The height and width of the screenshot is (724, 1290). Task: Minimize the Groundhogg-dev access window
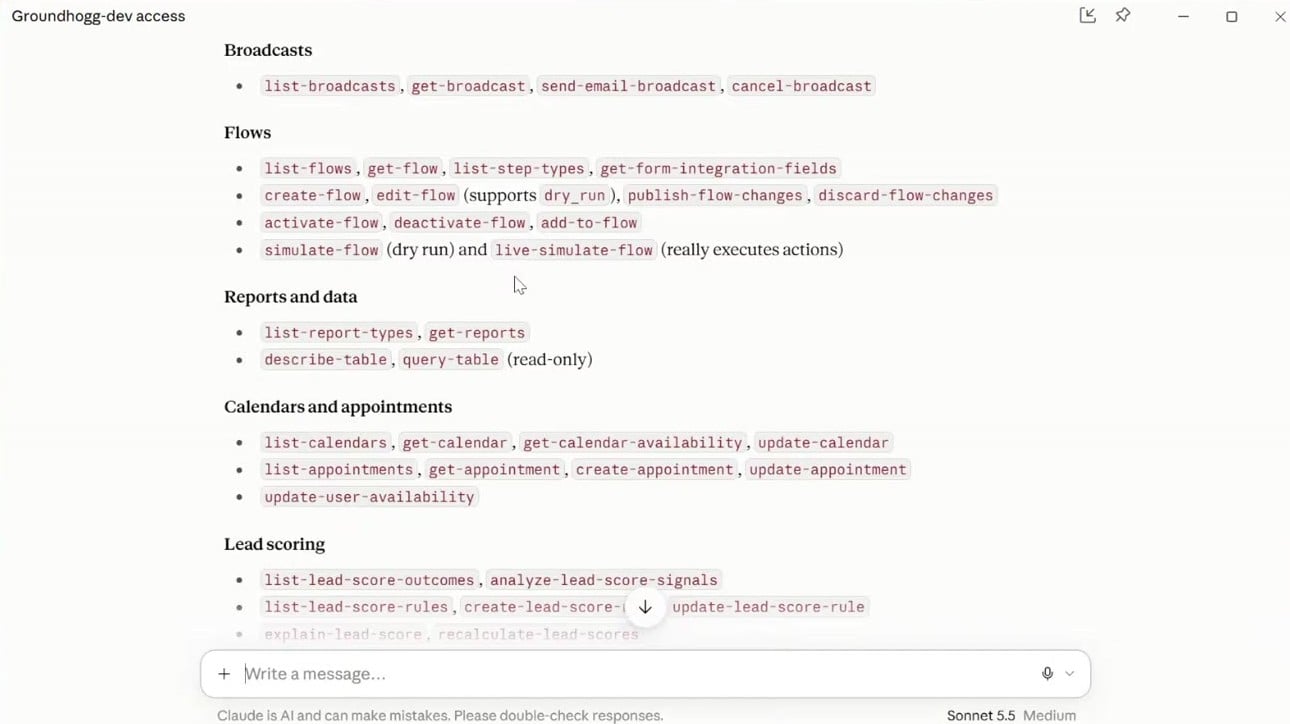(1183, 16)
